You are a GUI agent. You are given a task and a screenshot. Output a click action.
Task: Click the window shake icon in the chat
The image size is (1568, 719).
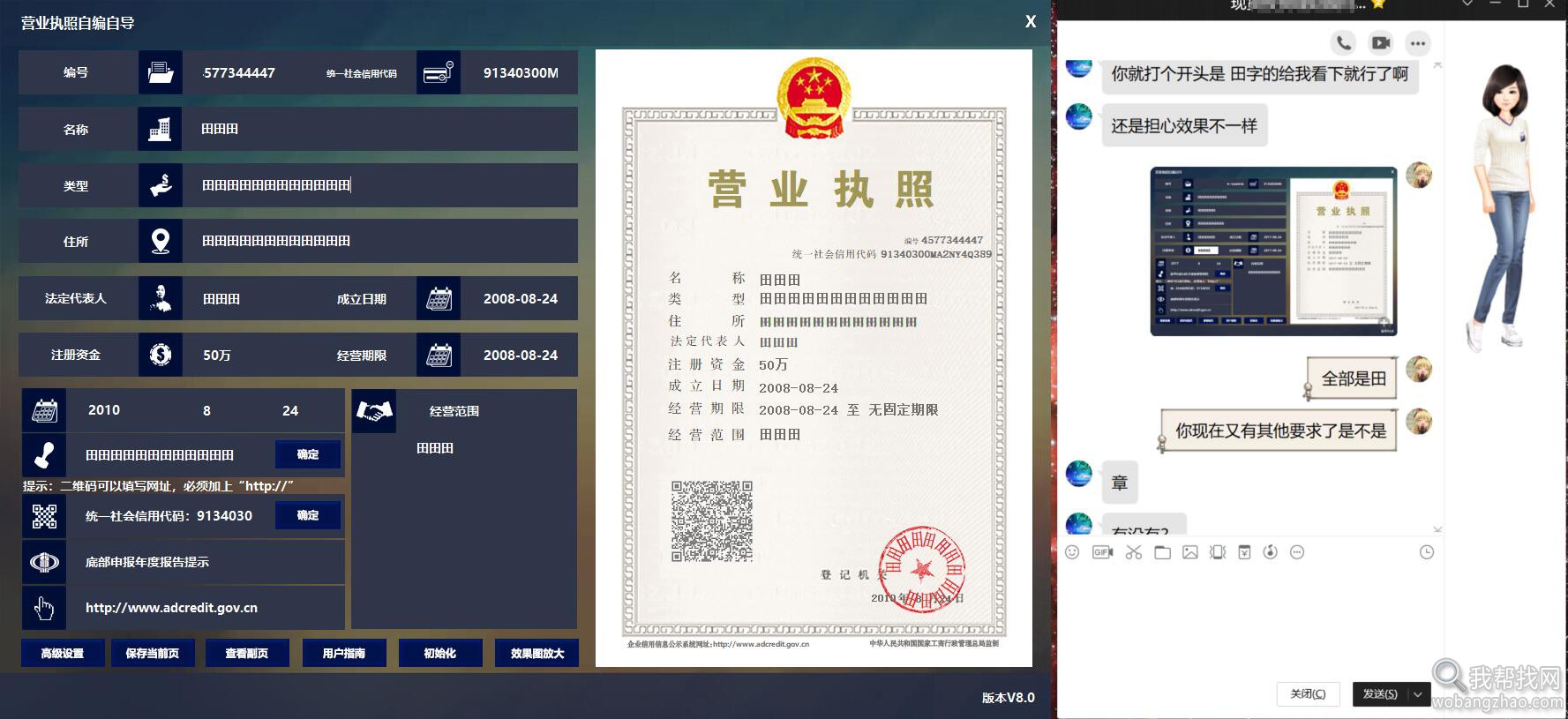pyautogui.click(x=1218, y=552)
